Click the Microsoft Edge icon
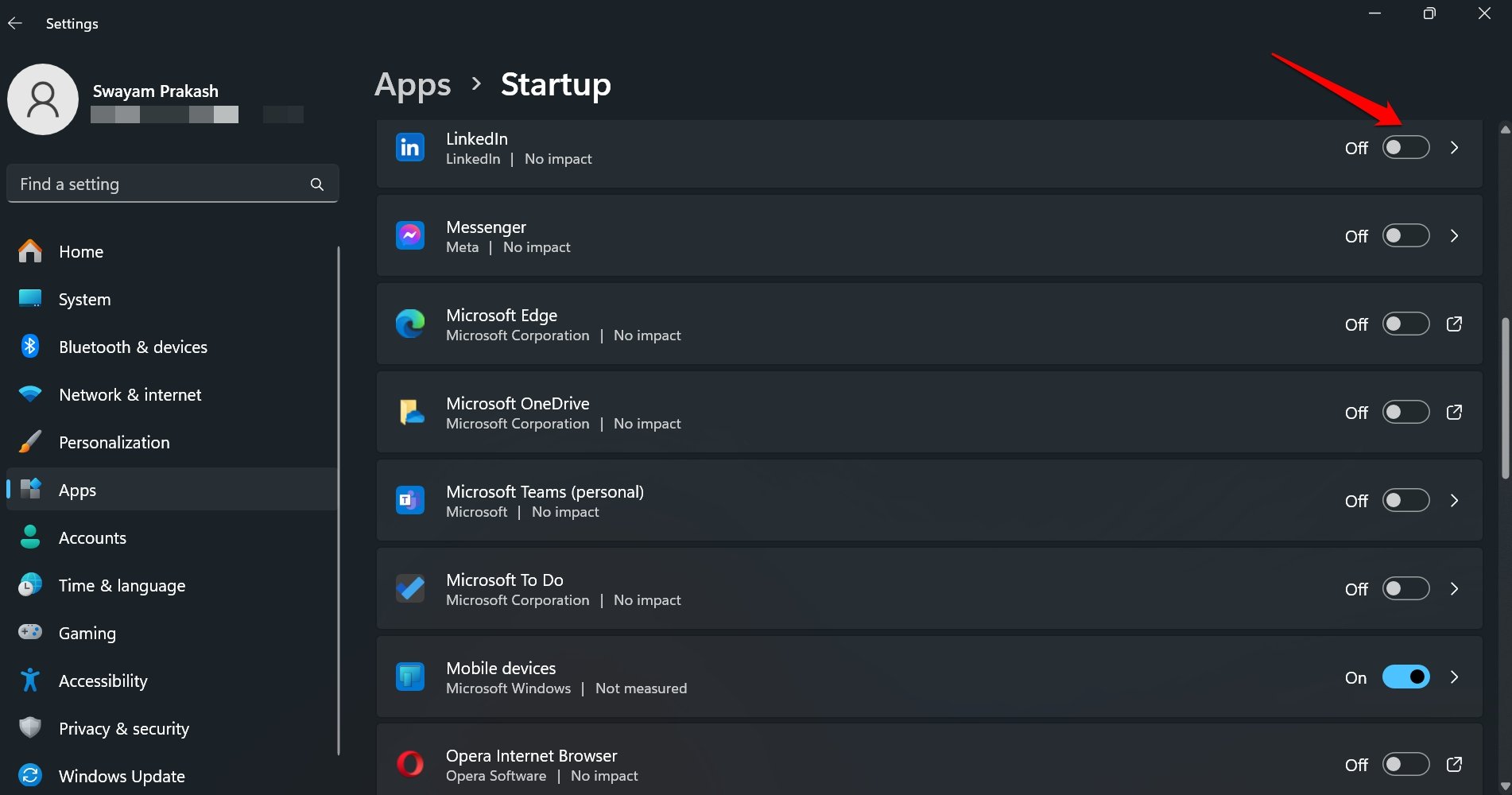The image size is (1512, 795). (410, 324)
